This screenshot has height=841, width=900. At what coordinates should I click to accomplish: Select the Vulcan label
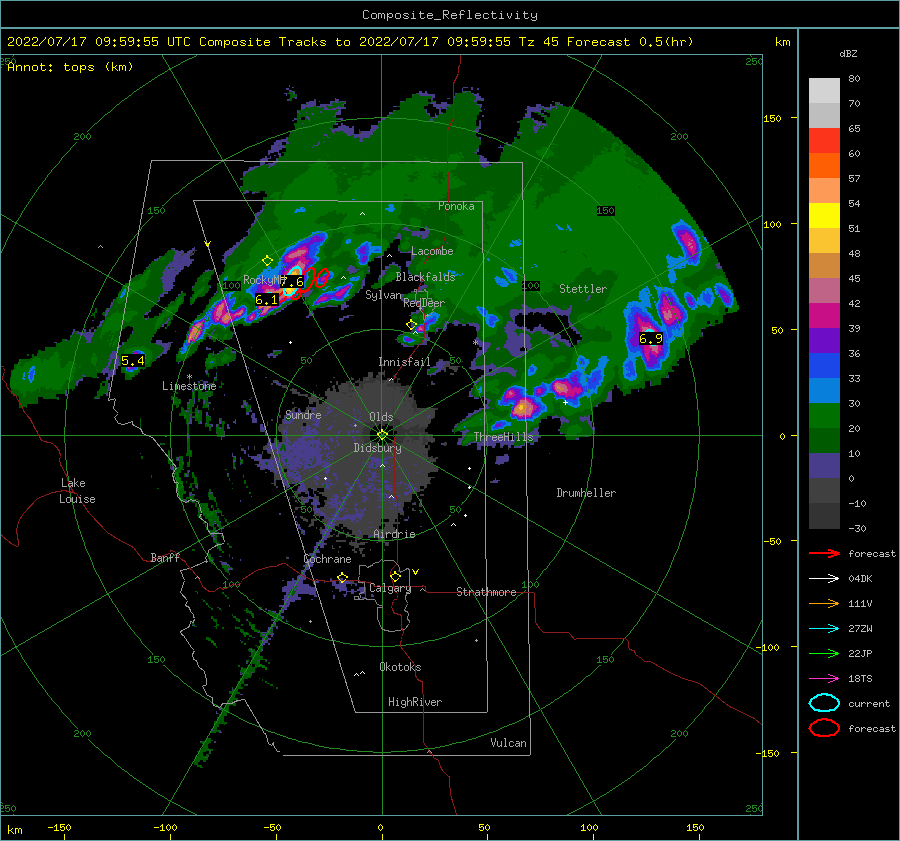[x=509, y=743]
